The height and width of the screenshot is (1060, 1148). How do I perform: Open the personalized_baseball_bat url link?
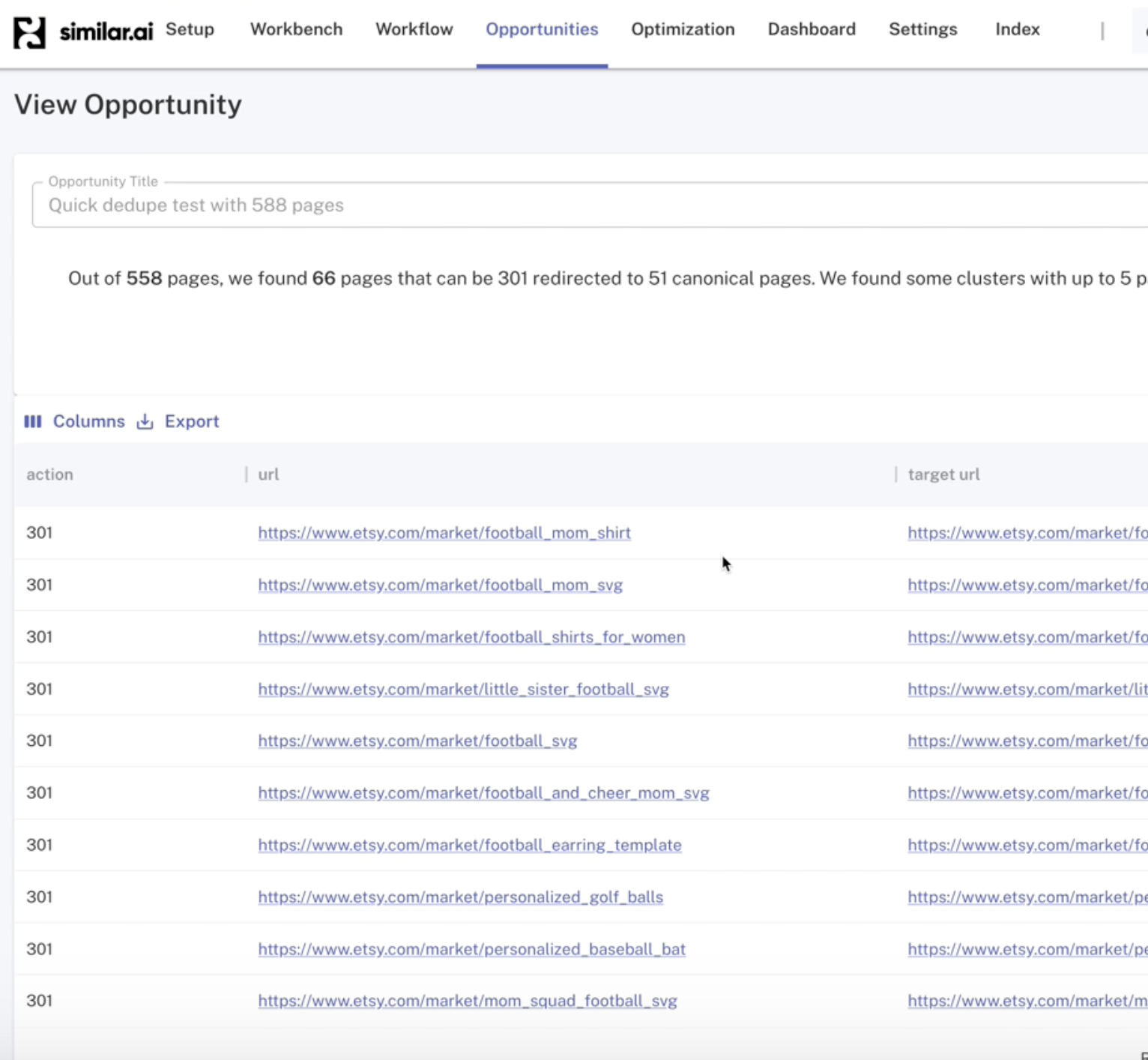pos(471,949)
